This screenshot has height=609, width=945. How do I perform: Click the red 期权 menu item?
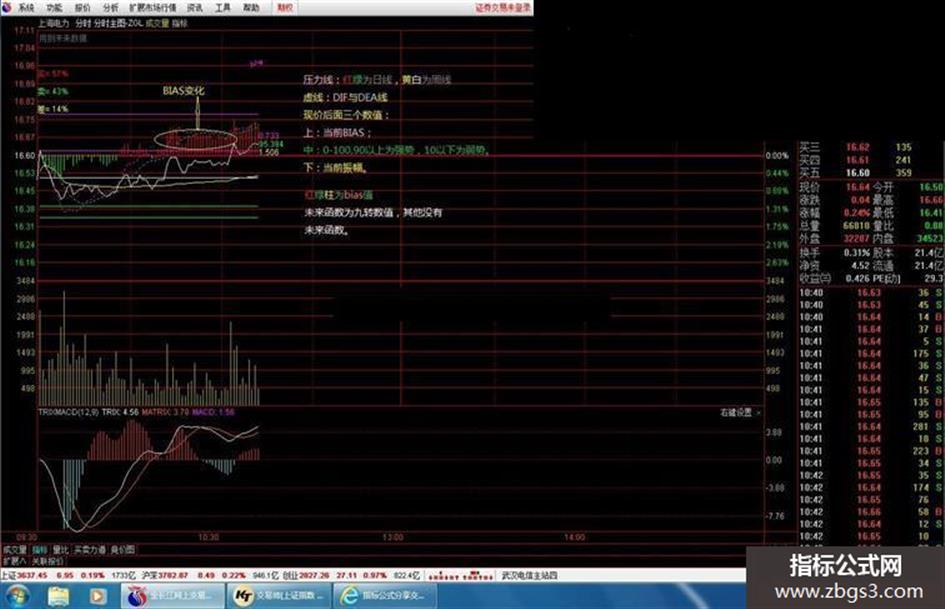click(x=284, y=8)
